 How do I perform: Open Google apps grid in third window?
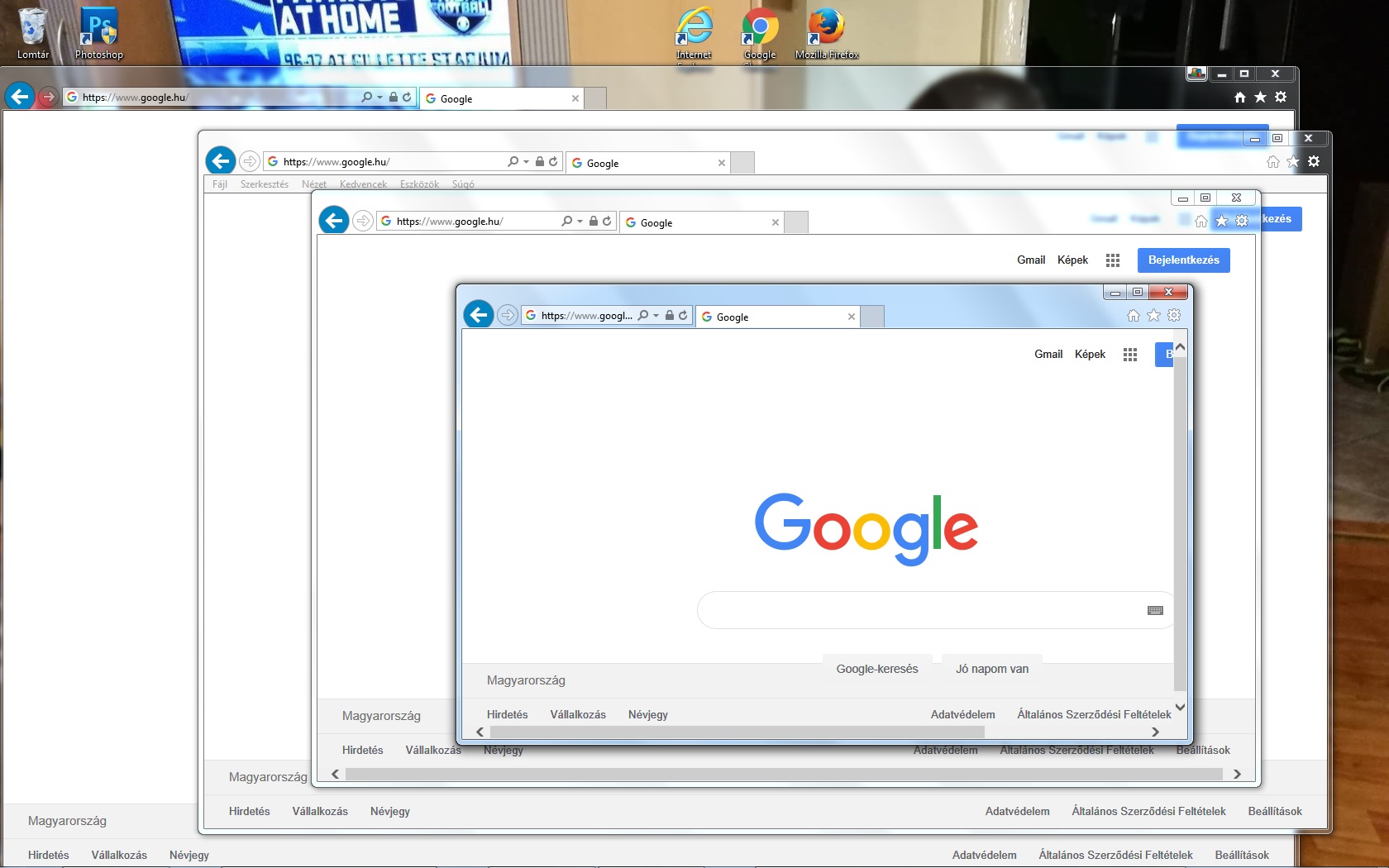coord(1113,260)
